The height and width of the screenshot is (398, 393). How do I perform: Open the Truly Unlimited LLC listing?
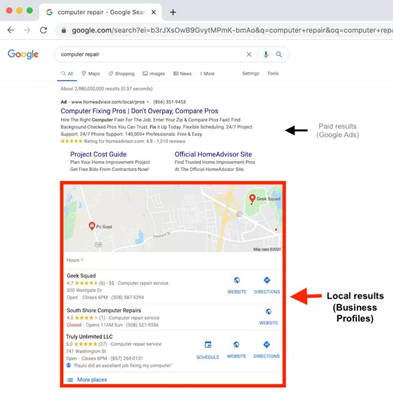tap(89, 337)
